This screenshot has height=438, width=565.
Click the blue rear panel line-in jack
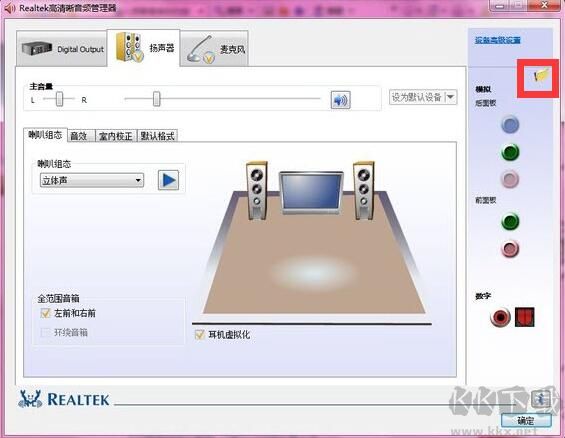510,125
